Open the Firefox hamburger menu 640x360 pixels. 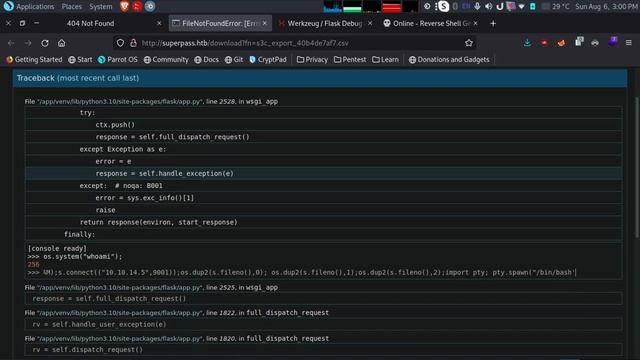629,42
